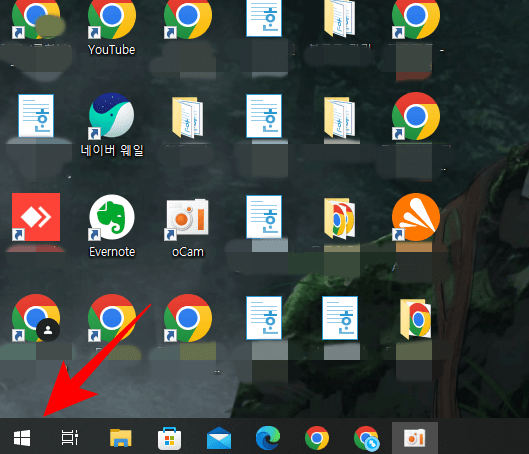Select Chrome shortcut directly below oCam
The image size is (529, 454).
point(188,318)
